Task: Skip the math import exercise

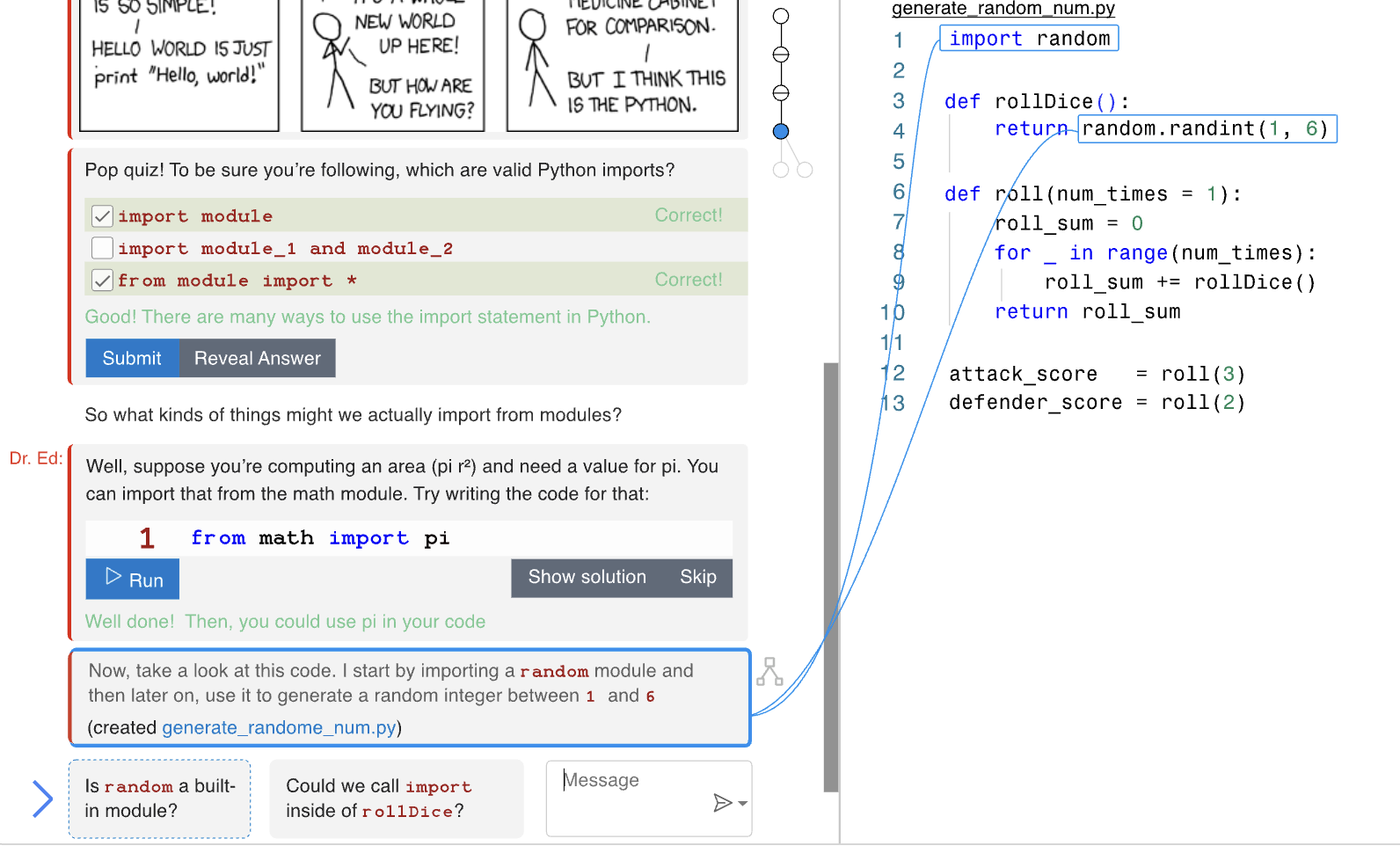Action: [698, 577]
